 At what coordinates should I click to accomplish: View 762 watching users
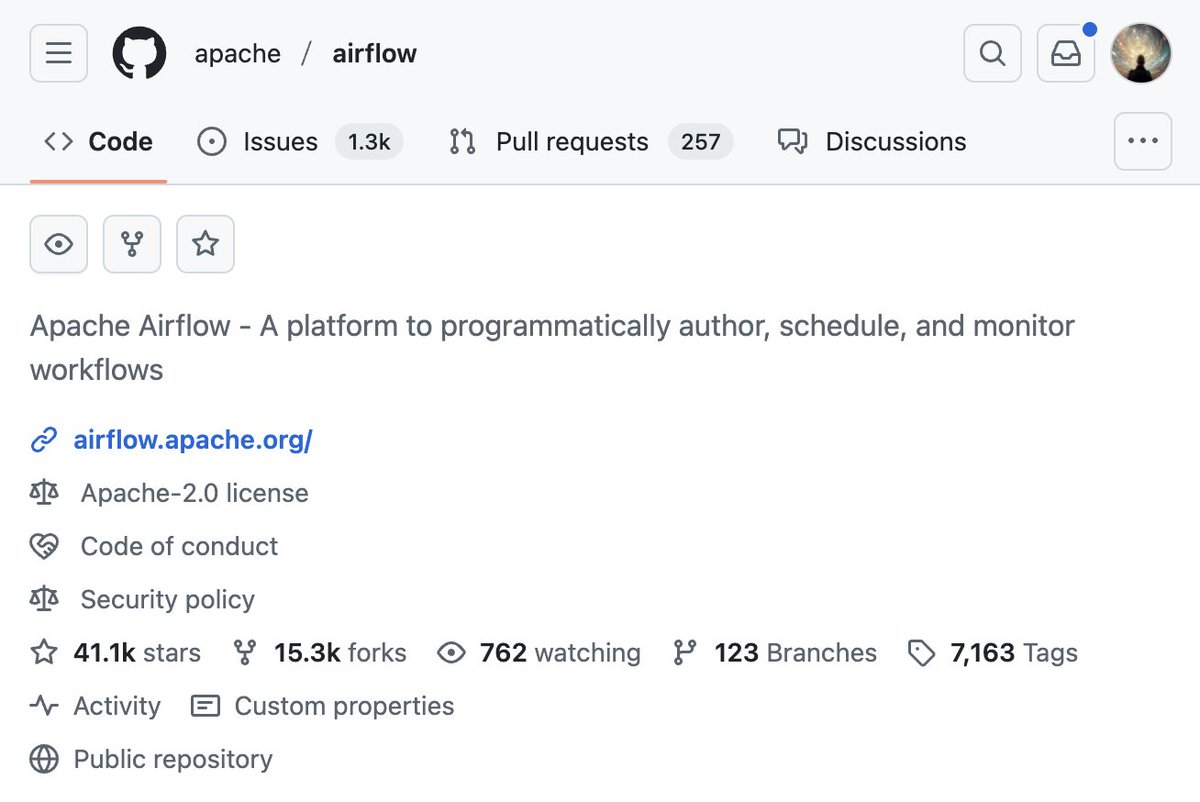click(x=560, y=653)
